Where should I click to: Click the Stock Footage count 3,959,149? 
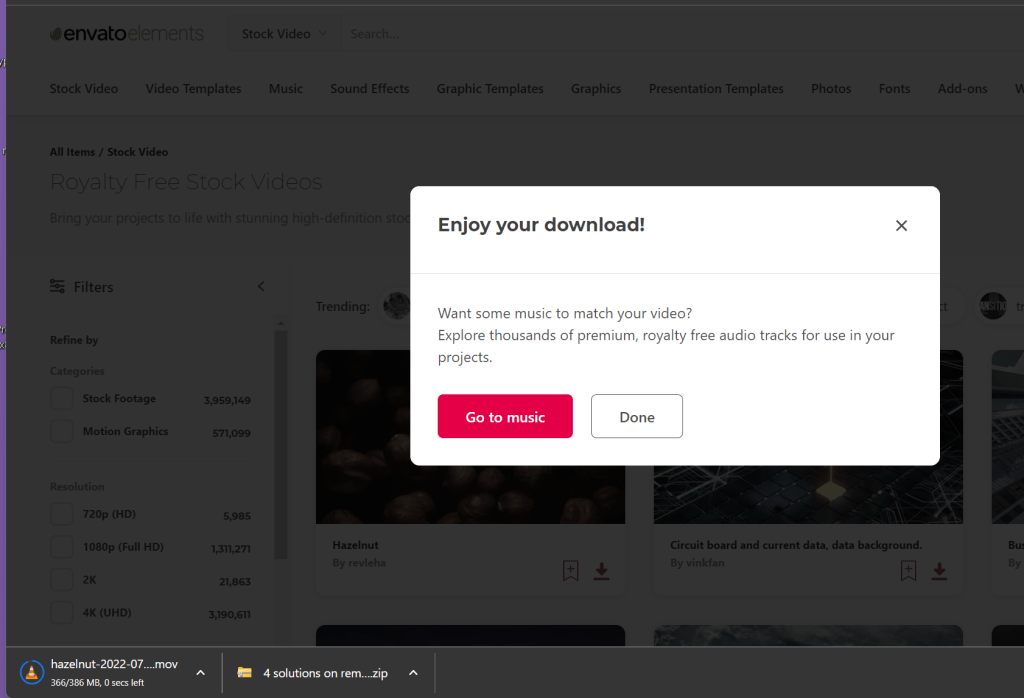tap(227, 400)
